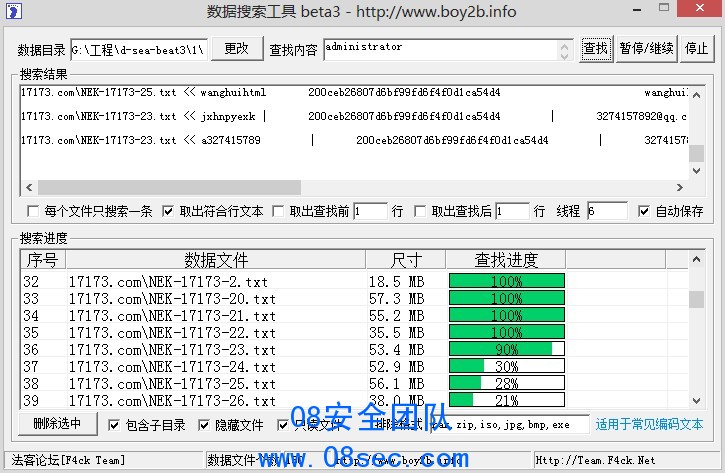Select row 34 NEK-17173-21.txt
The height and width of the screenshot is (473, 725).
pos(354,315)
